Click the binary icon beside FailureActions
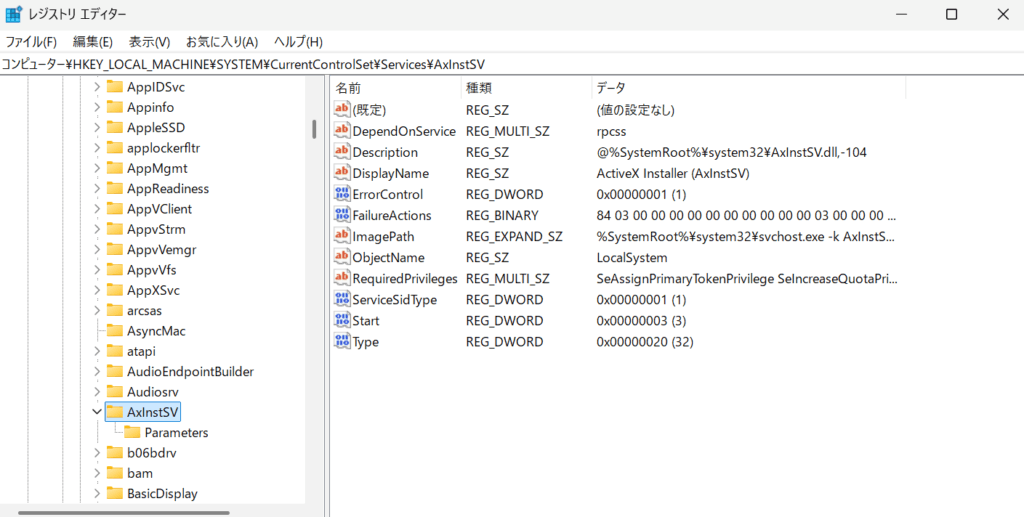 tap(342, 216)
